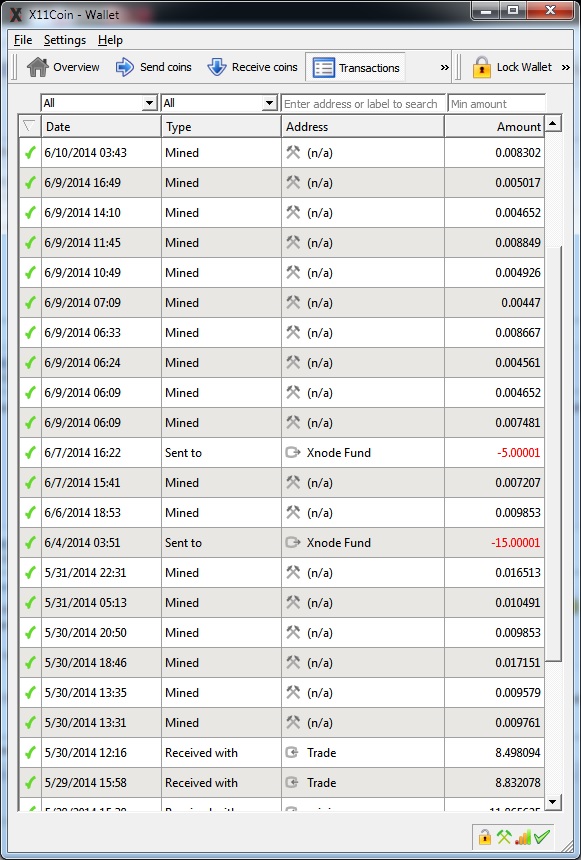Viewport: 581px width, 860px height.
Task: Click the green sync checkmark status icon
Action: [541, 836]
